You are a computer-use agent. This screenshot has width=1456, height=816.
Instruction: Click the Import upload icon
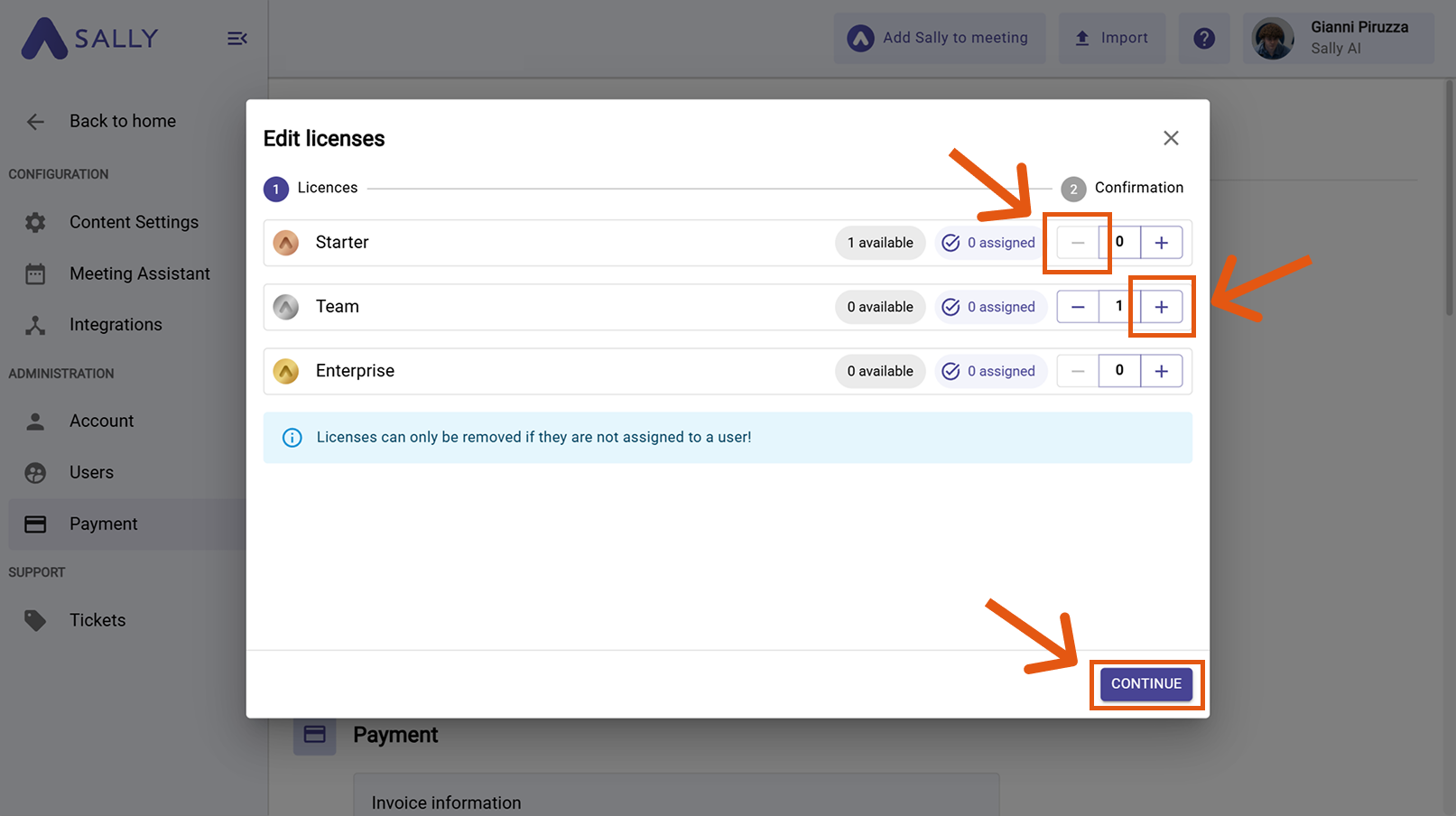(1082, 38)
